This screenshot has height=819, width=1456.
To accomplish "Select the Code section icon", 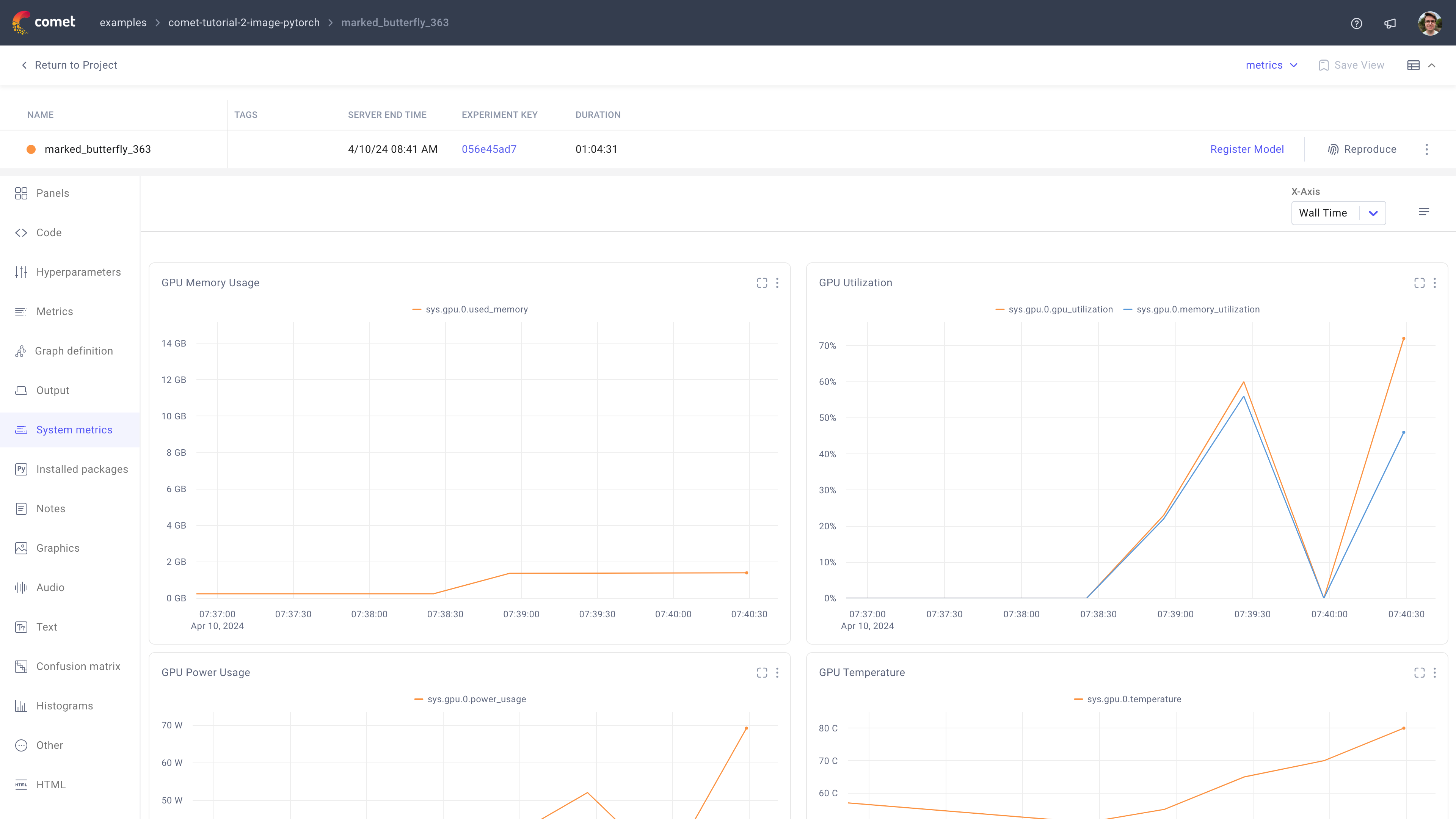I will pyautogui.click(x=21, y=232).
